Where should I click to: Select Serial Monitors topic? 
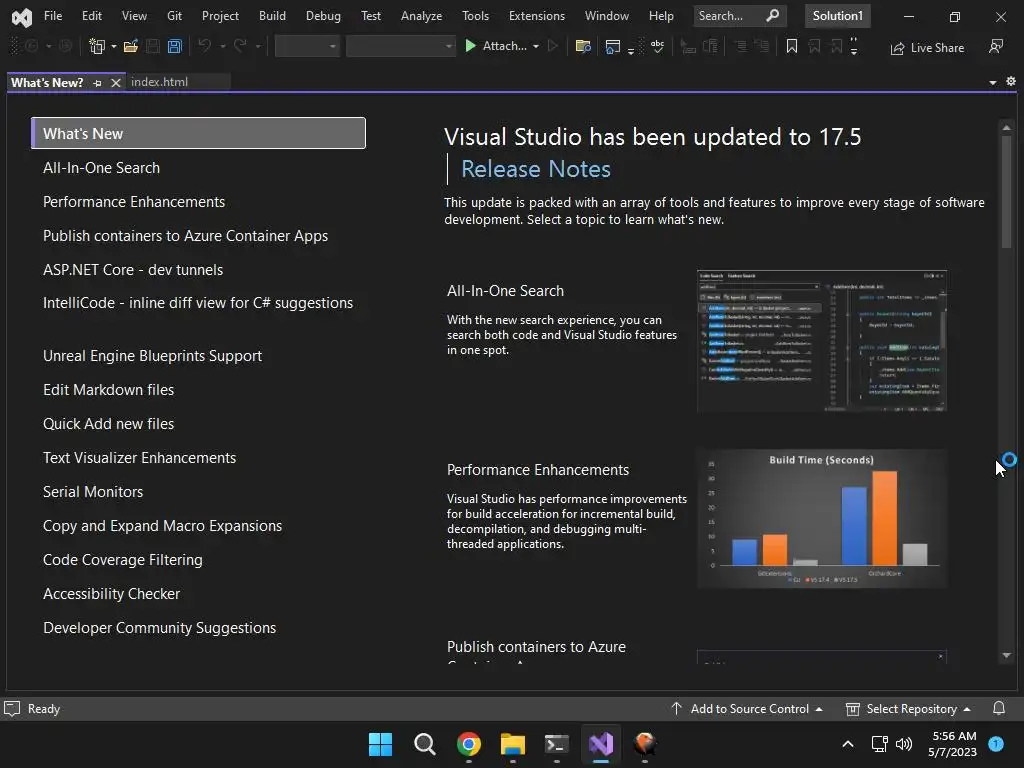click(x=93, y=492)
